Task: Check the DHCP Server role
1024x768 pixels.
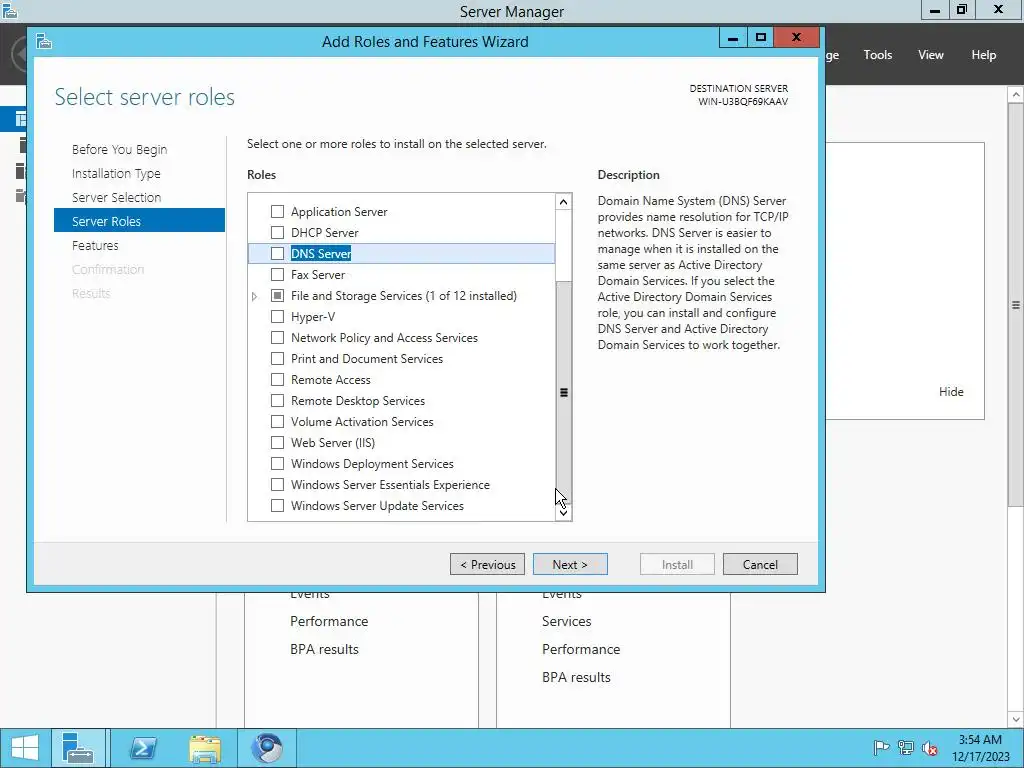Action: point(278,232)
